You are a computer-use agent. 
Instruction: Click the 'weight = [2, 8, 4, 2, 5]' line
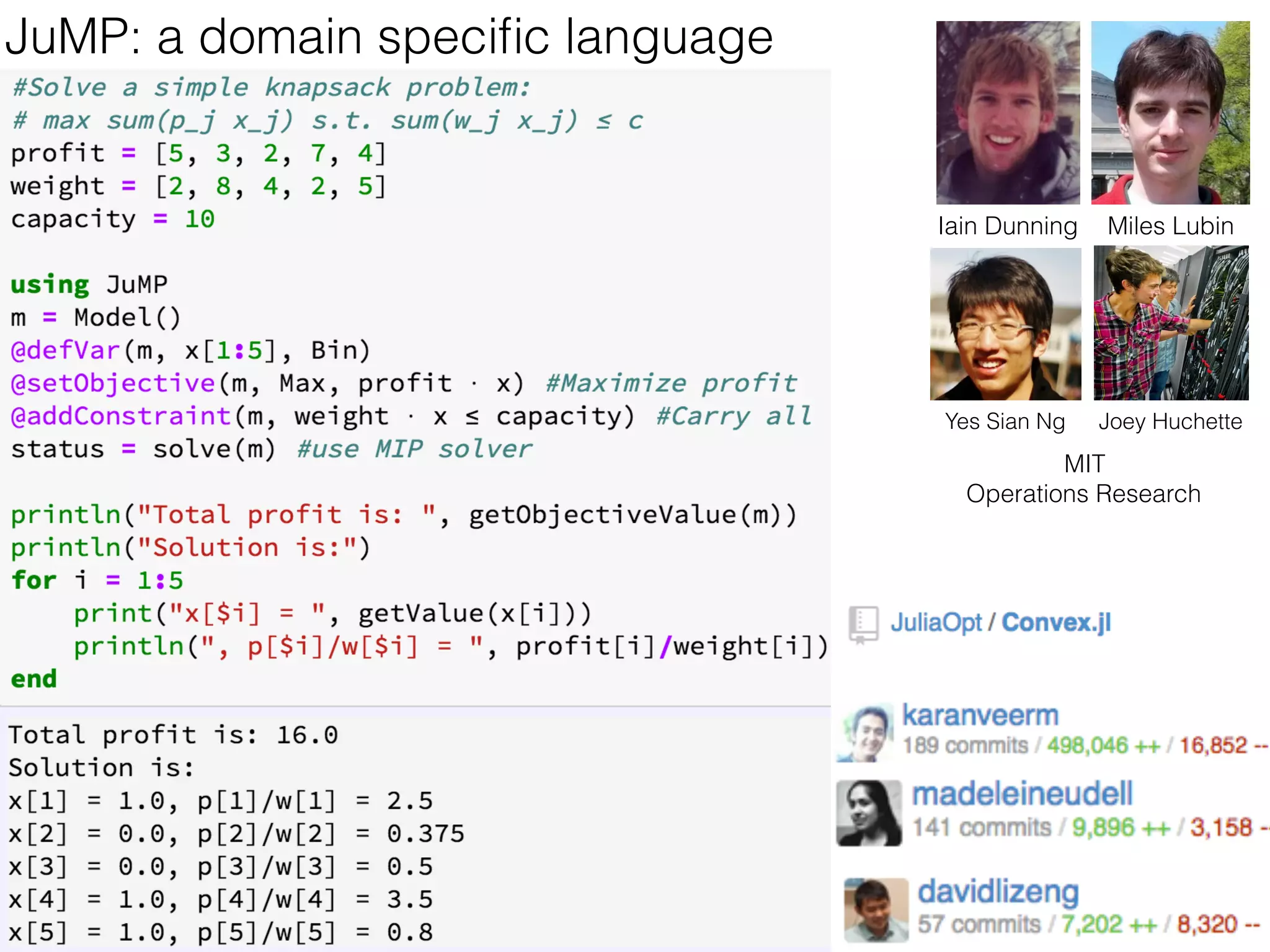click(198, 187)
